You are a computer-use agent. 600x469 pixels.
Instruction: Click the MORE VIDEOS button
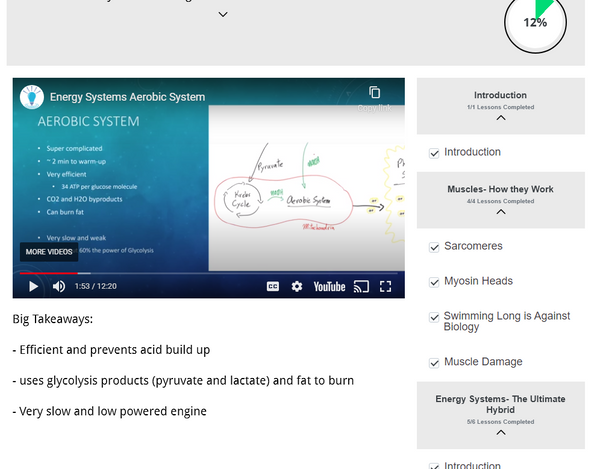[49, 252]
